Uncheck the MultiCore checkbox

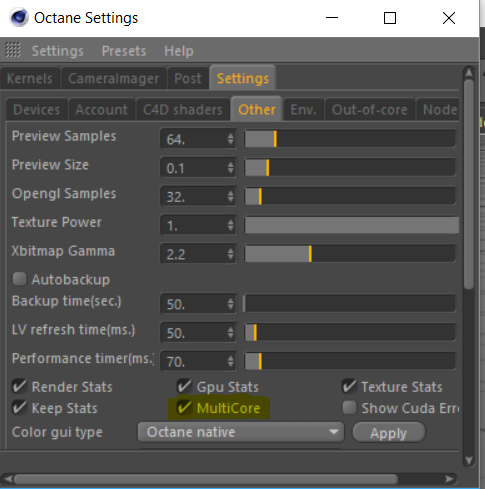(x=184, y=408)
